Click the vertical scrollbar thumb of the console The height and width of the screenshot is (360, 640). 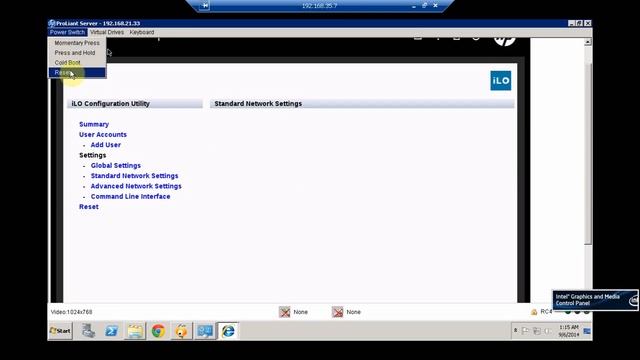(588, 154)
